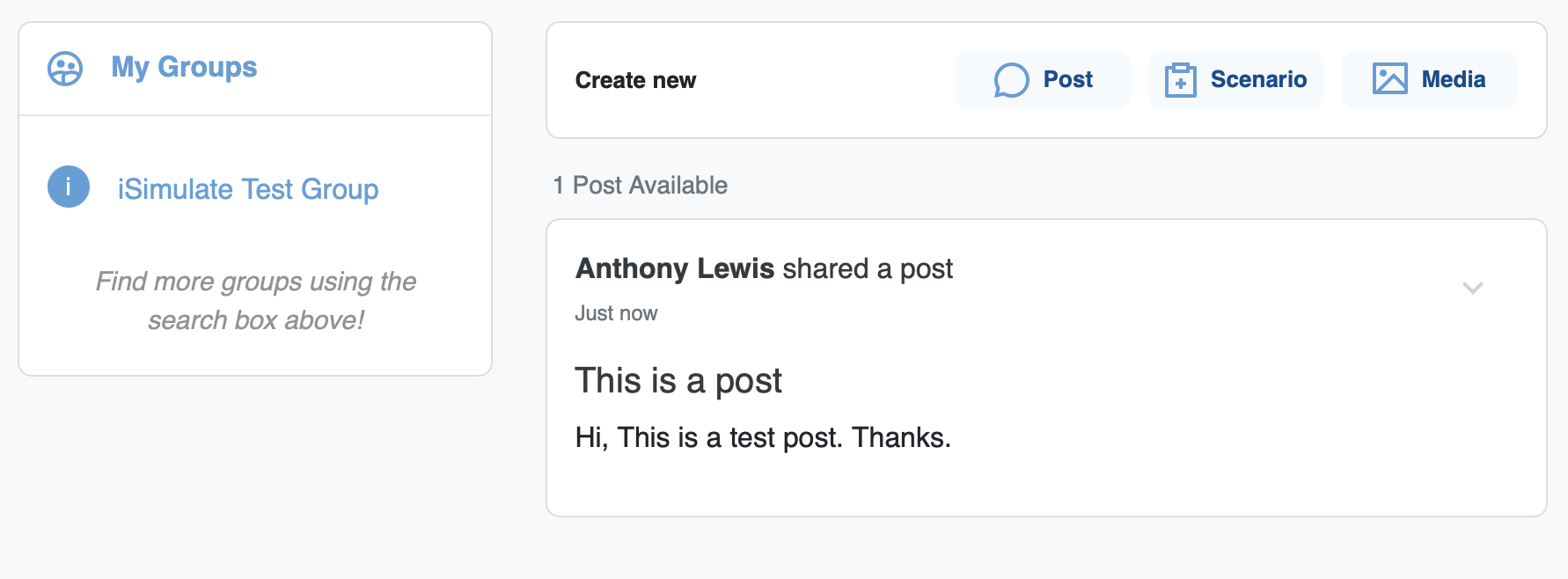Click the speech bubble Post icon
Image resolution: width=1568 pixels, height=579 pixels.
[x=1013, y=79]
